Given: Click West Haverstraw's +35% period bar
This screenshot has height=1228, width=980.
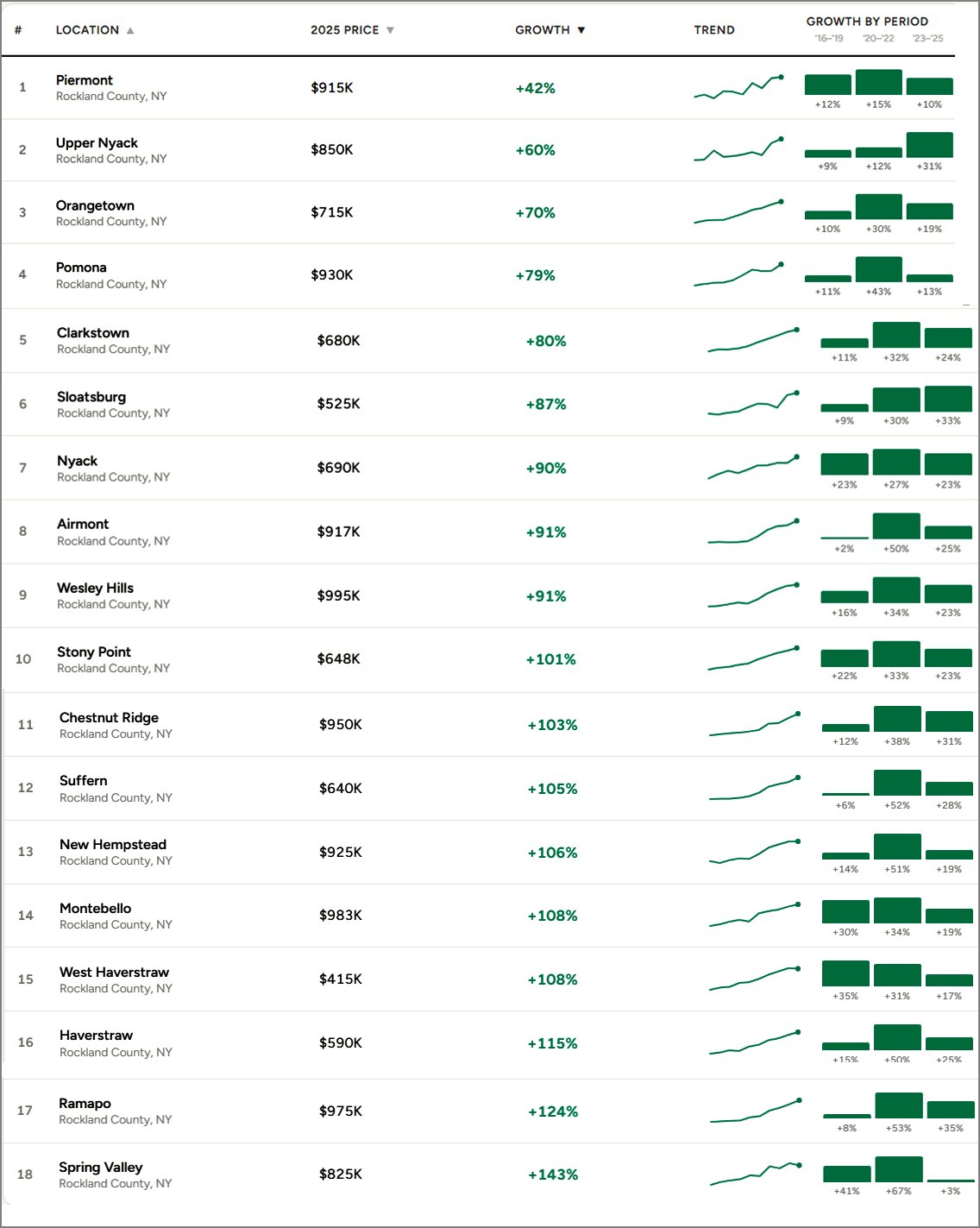Looking at the screenshot, I should 845,973.
